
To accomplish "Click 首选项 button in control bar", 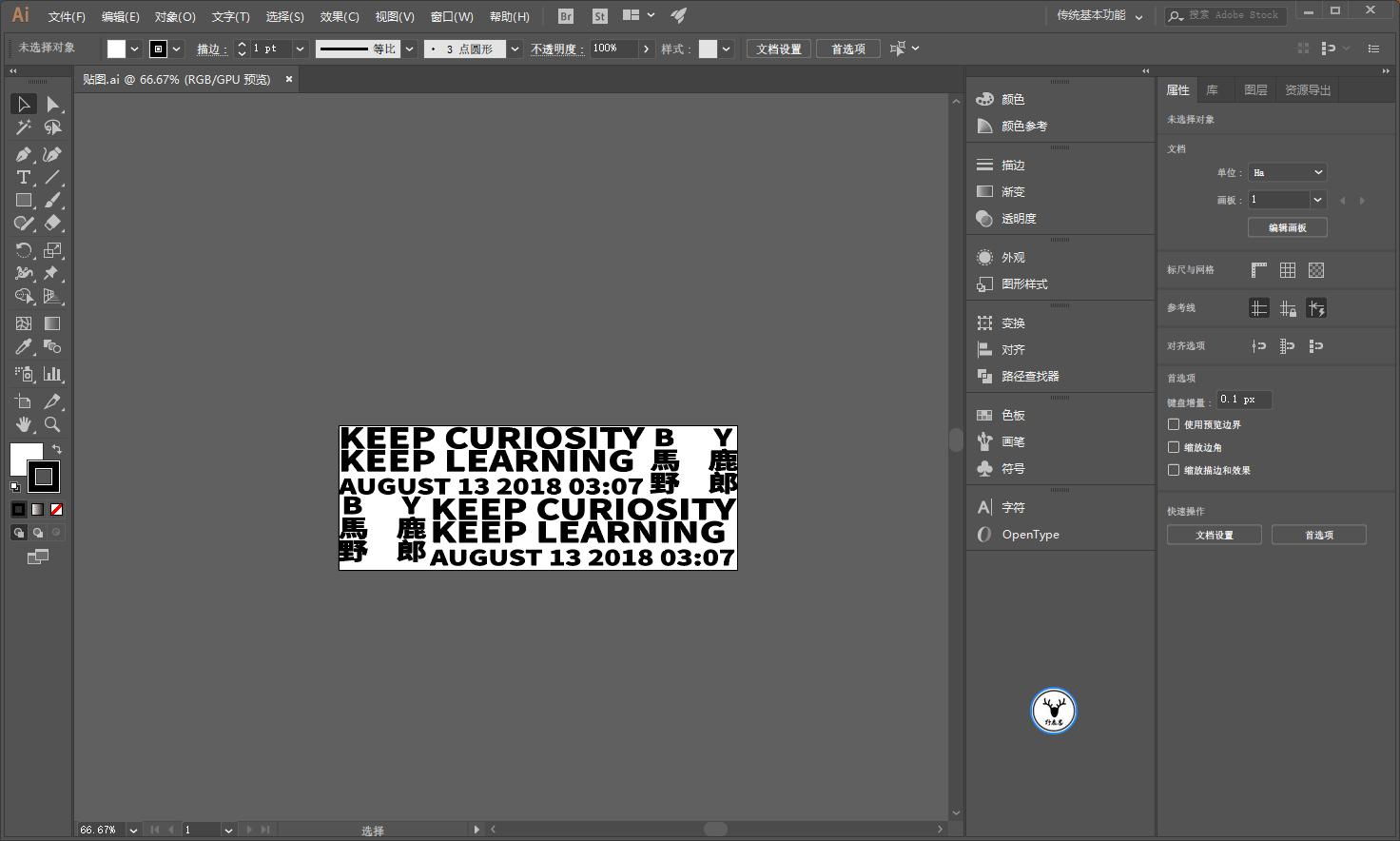I will 848,49.
